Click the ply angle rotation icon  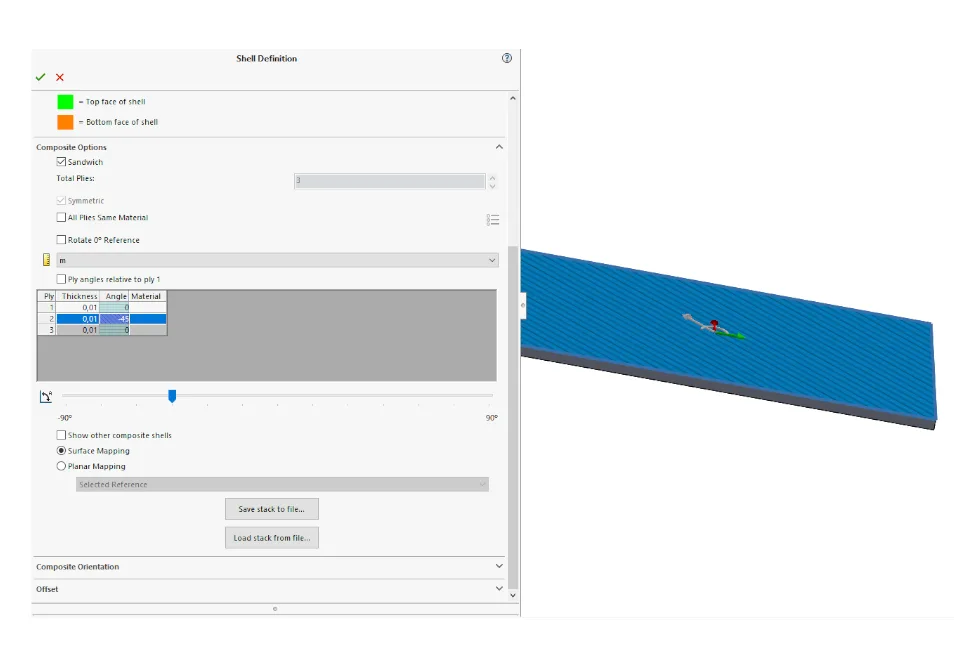pos(46,397)
